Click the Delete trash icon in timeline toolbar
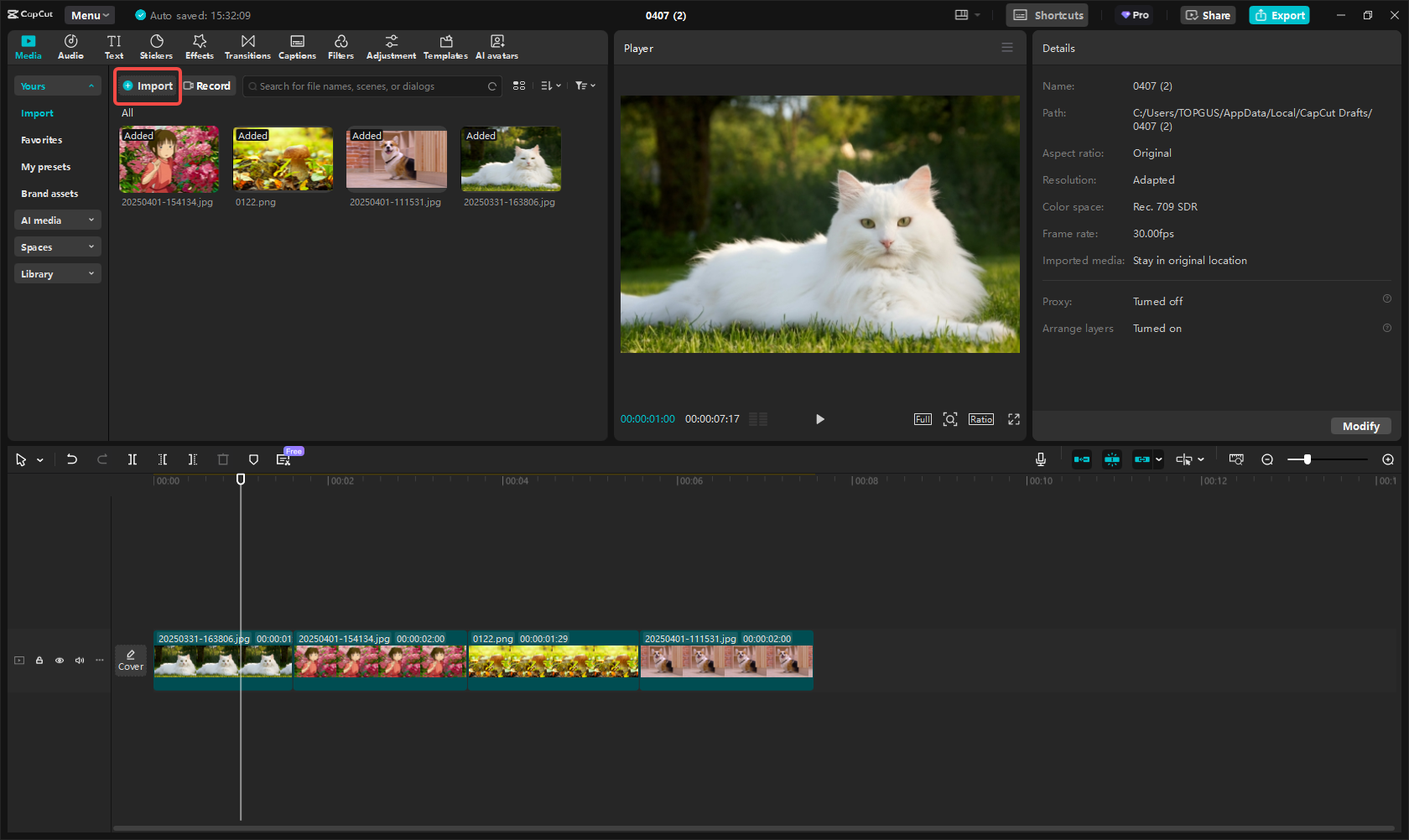Screen dimensions: 1409x840 tap(223, 459)
